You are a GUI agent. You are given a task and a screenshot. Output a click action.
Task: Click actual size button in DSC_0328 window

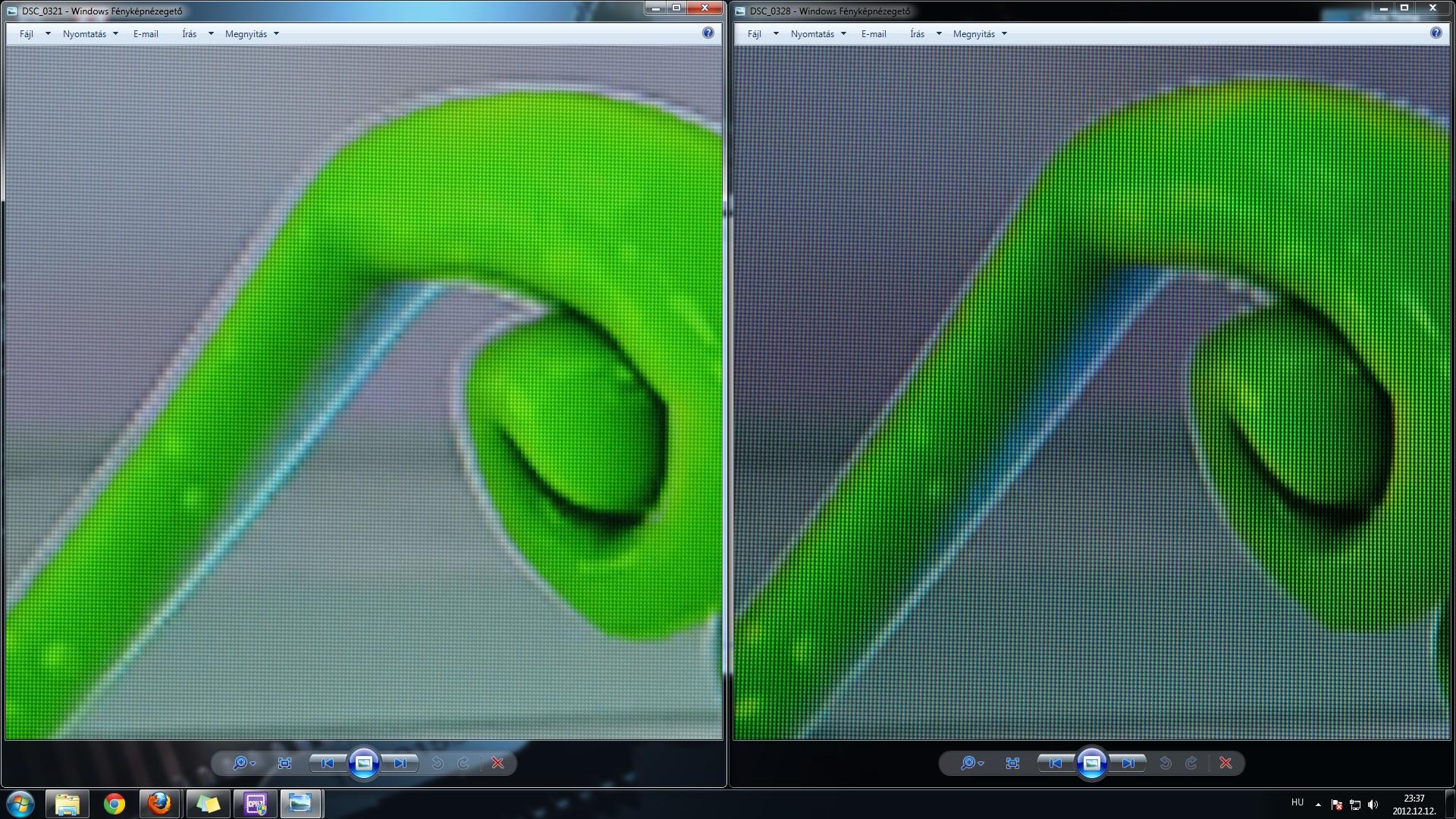pos(1012,764)
